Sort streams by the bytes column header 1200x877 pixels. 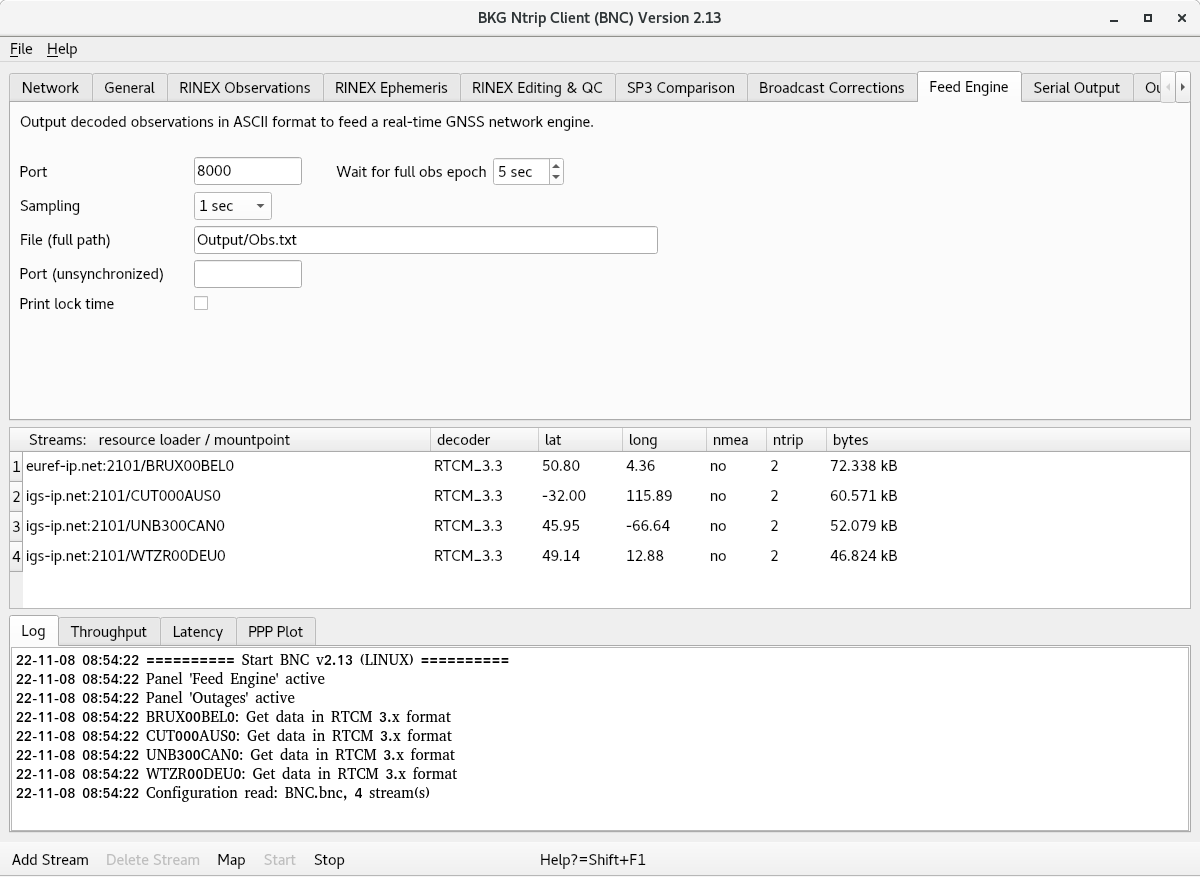(x=850, y=440)
